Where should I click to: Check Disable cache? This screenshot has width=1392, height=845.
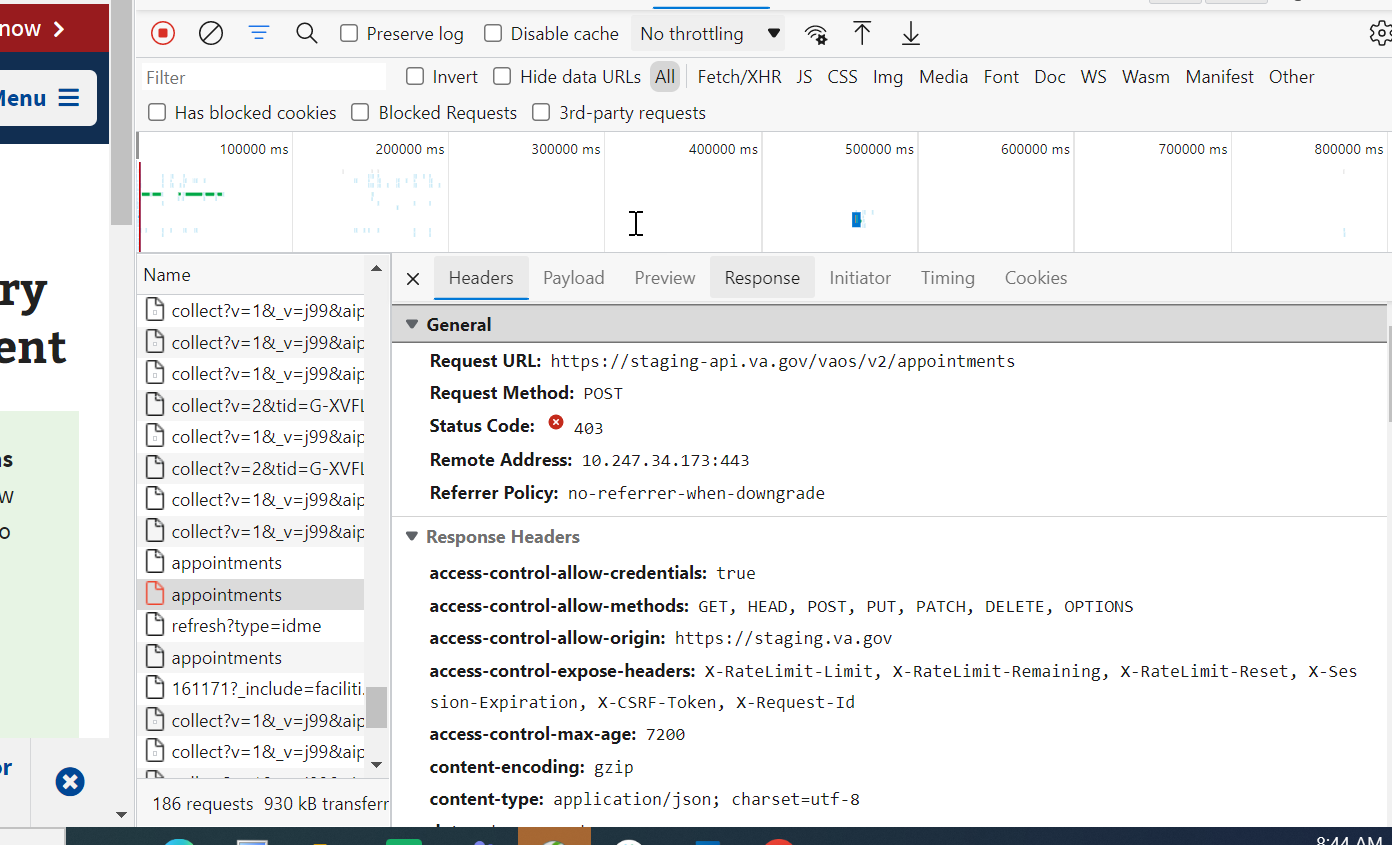[492, 33]
